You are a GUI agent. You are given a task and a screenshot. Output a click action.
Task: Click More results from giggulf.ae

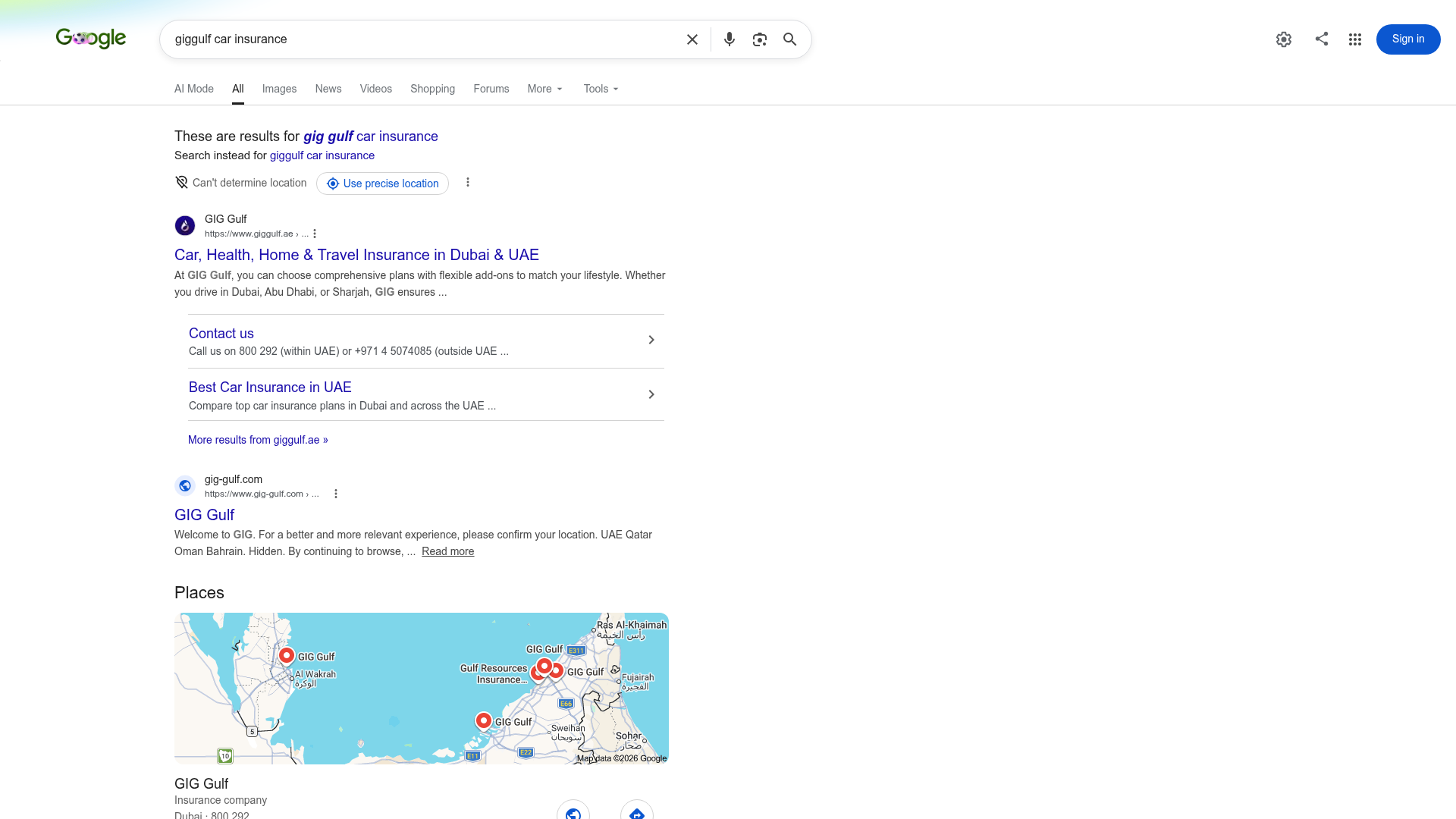point(258,440)
